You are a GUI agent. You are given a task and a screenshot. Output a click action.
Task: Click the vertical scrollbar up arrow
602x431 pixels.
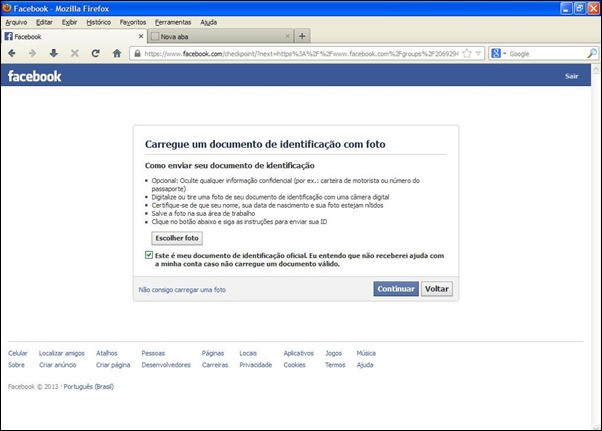pyautogui.click(x=596, y=69)
